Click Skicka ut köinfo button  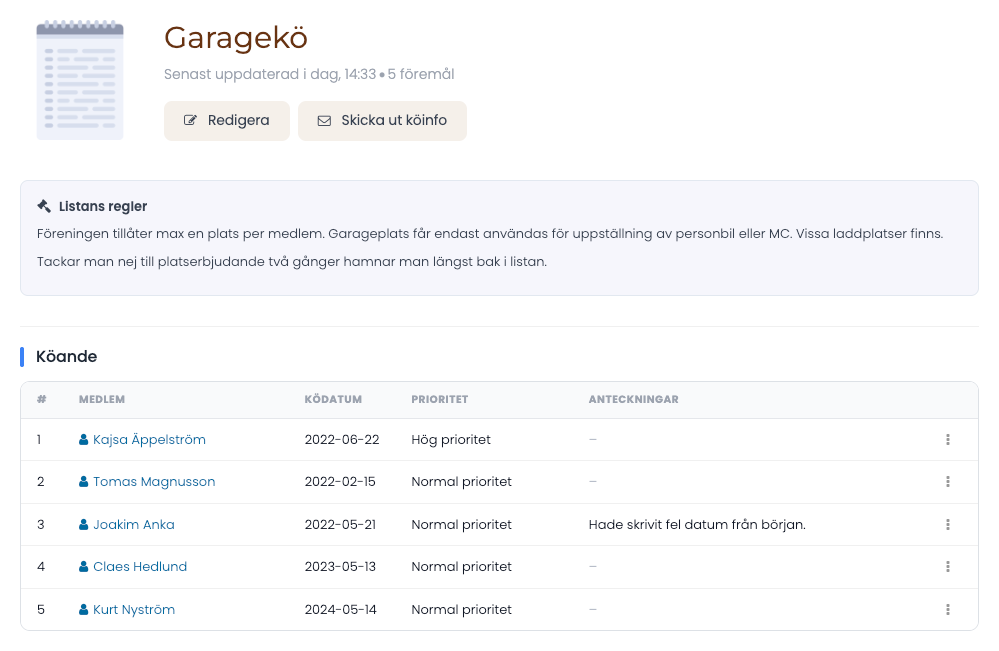382,120
